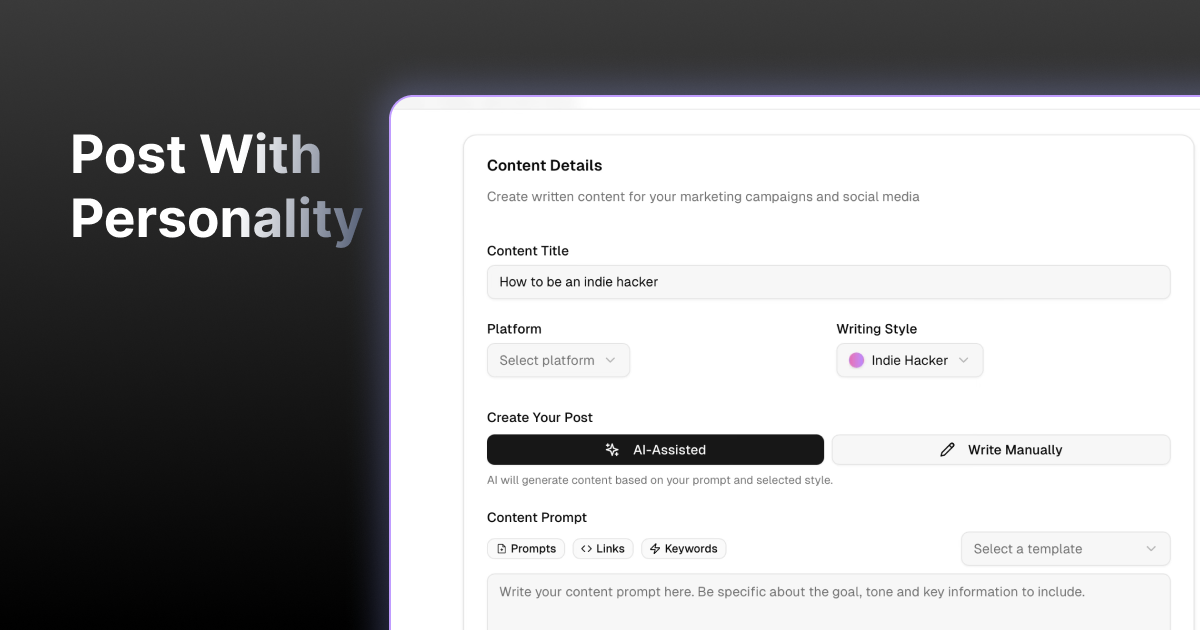Click the document icon beside Prompts
Viewport: 1200px width, 630px height.
coord(501,549)
